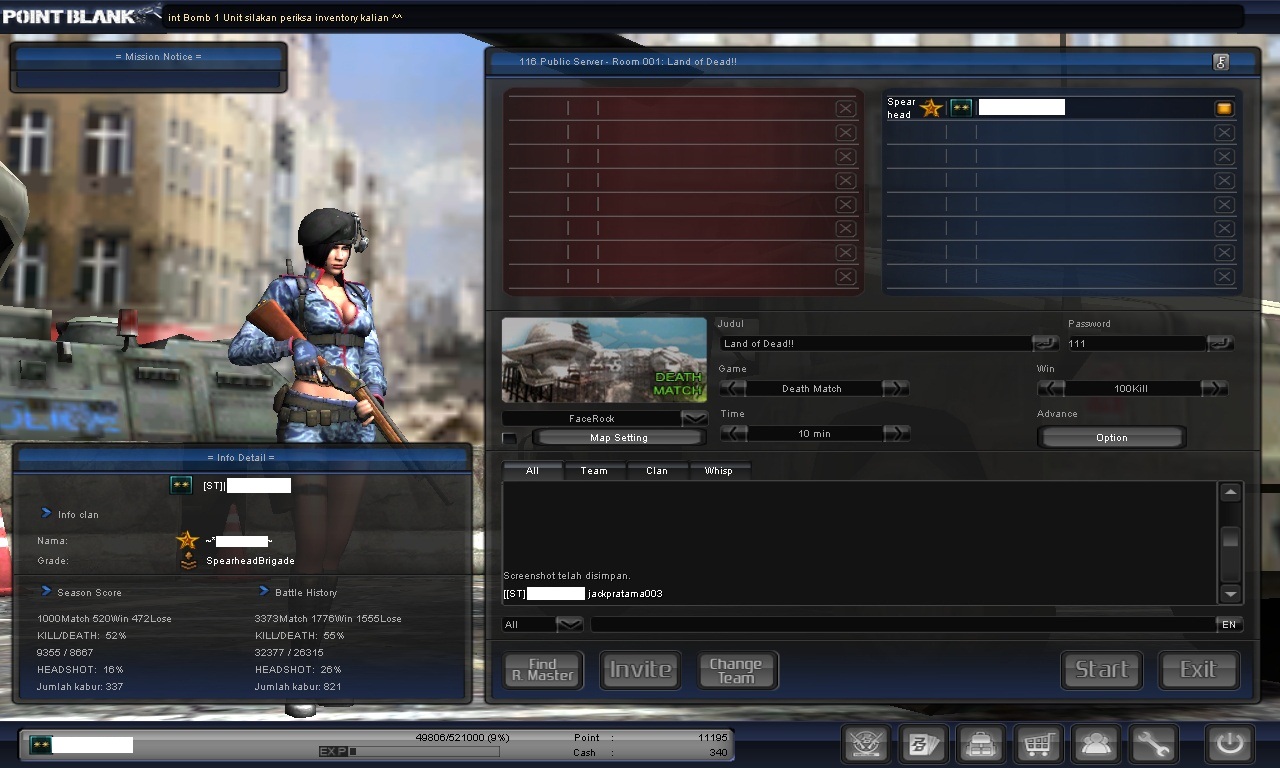Open the PB cards icon
This screenshot has height=768, width=1280.
[924, 744]
